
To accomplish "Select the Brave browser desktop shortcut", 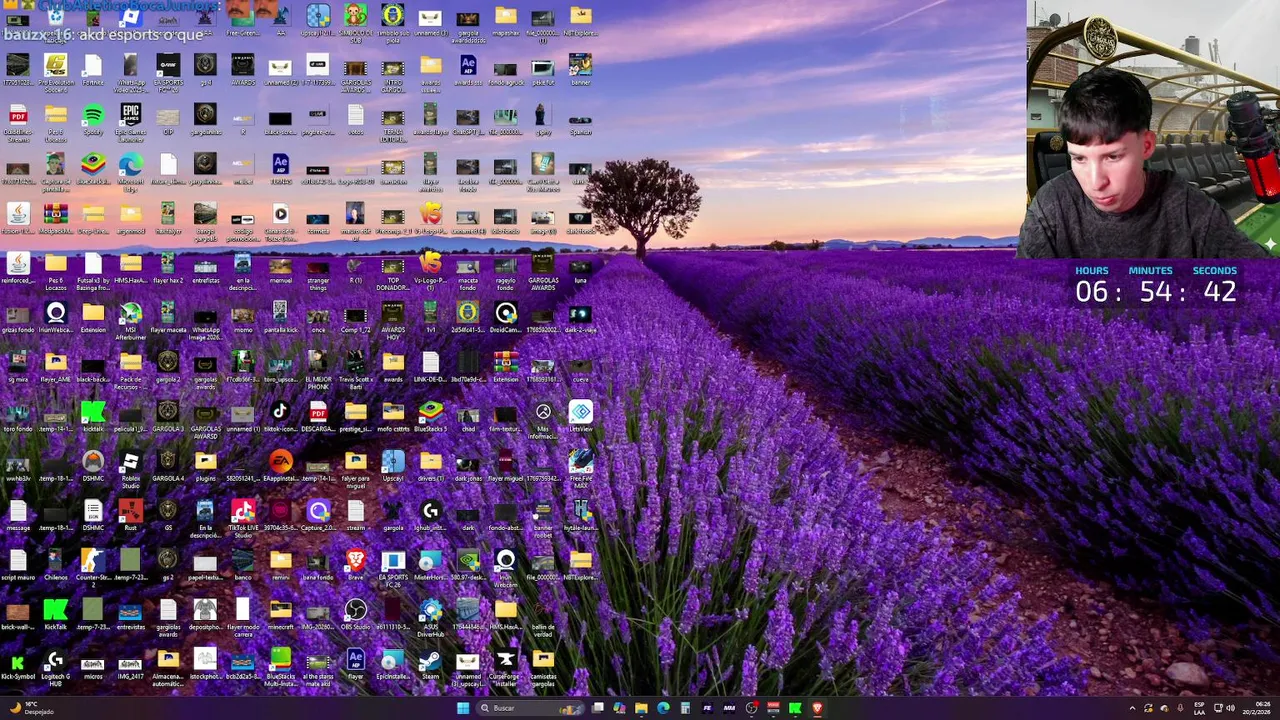I will [x=355, y=565].
